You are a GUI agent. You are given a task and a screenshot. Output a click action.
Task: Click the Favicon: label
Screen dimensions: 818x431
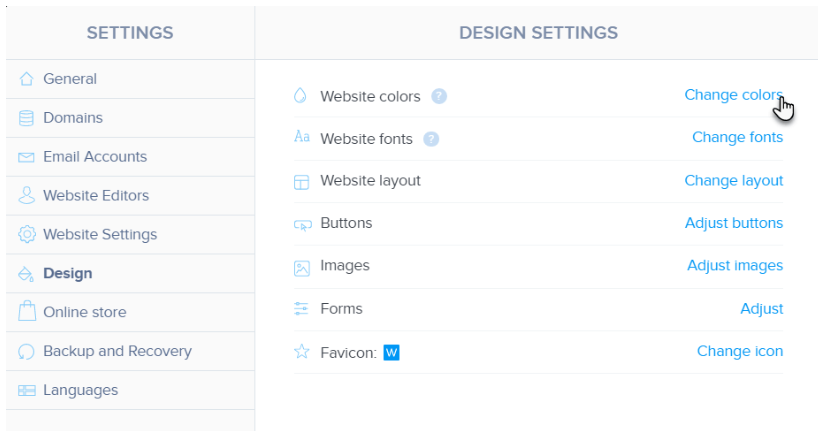[348, 353]
